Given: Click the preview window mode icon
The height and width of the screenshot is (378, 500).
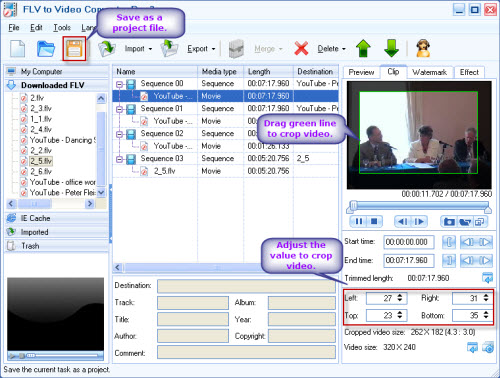Looking at the screenshot, I should (480, 221).
